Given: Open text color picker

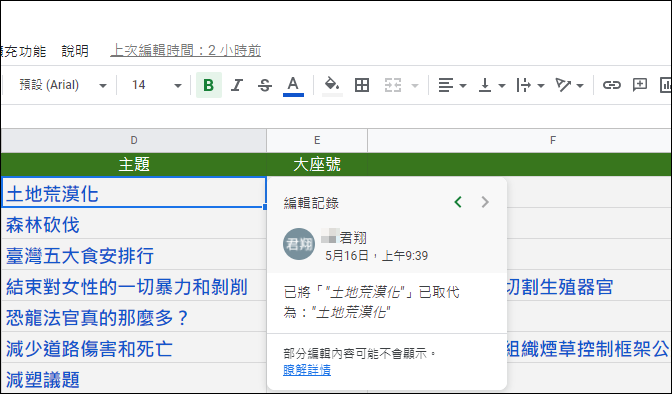Looking at the screenshot, I should click(293, 85).
